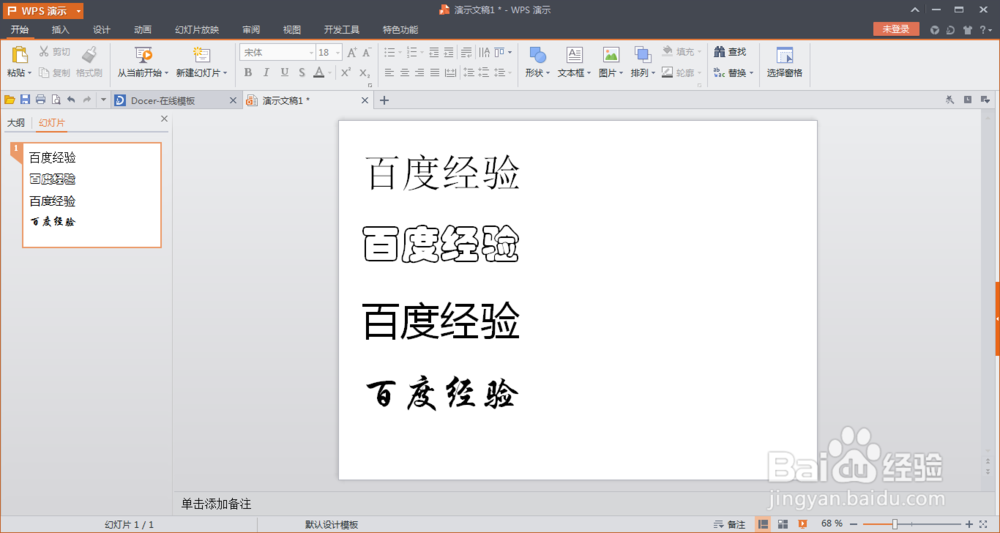Image resolution: width=1000 pixels, height=533 pixels.
Task: Expand the 文本框 text box dropdown
Action: [589, 73]
